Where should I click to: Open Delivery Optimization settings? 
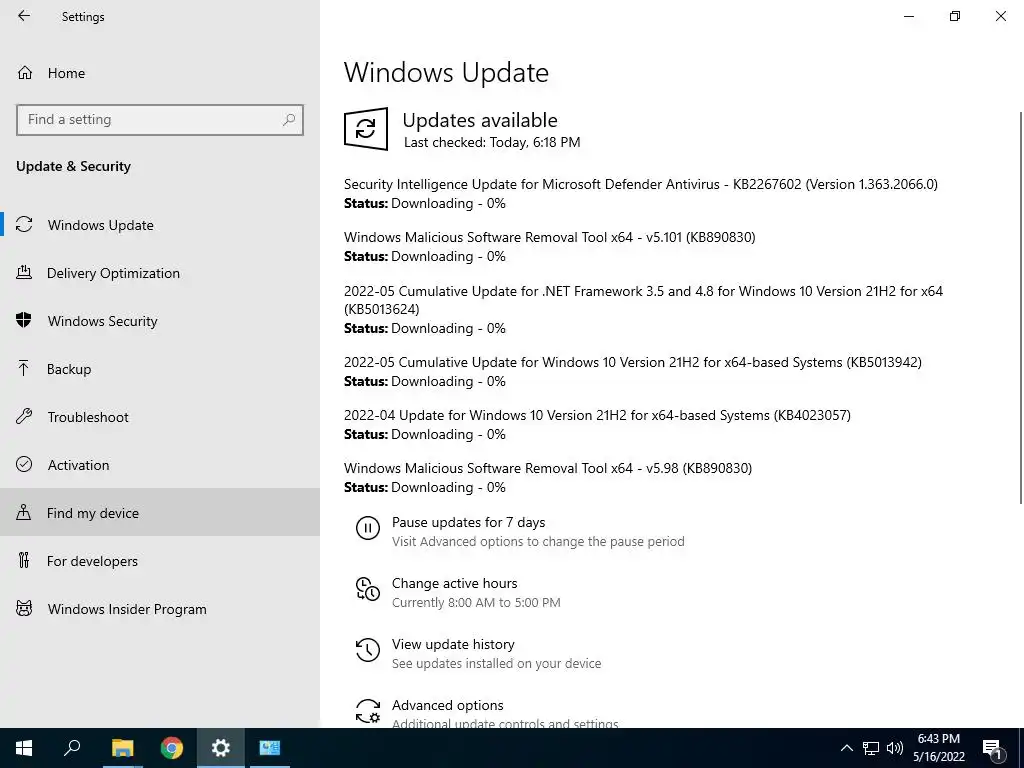point(160,273)
